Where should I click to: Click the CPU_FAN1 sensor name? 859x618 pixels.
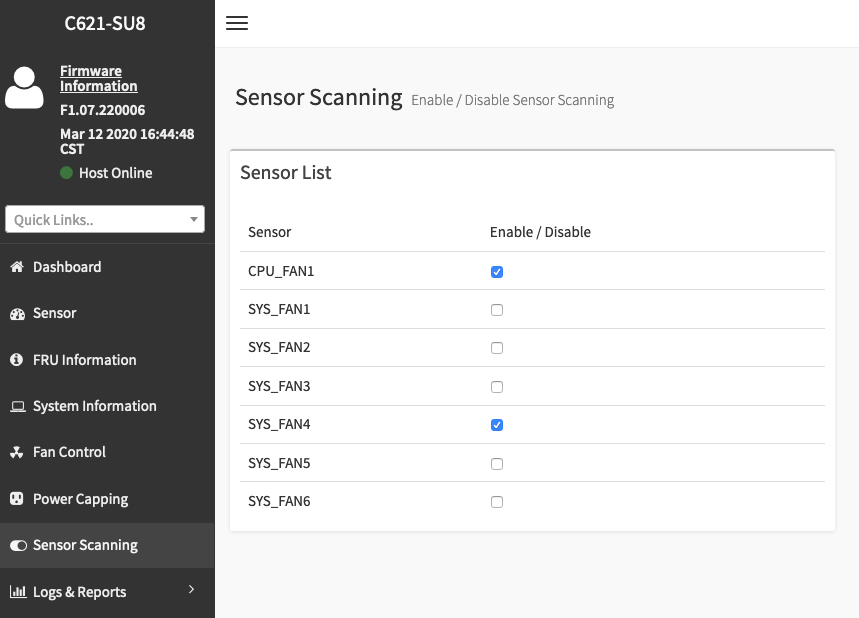(281, 271)
